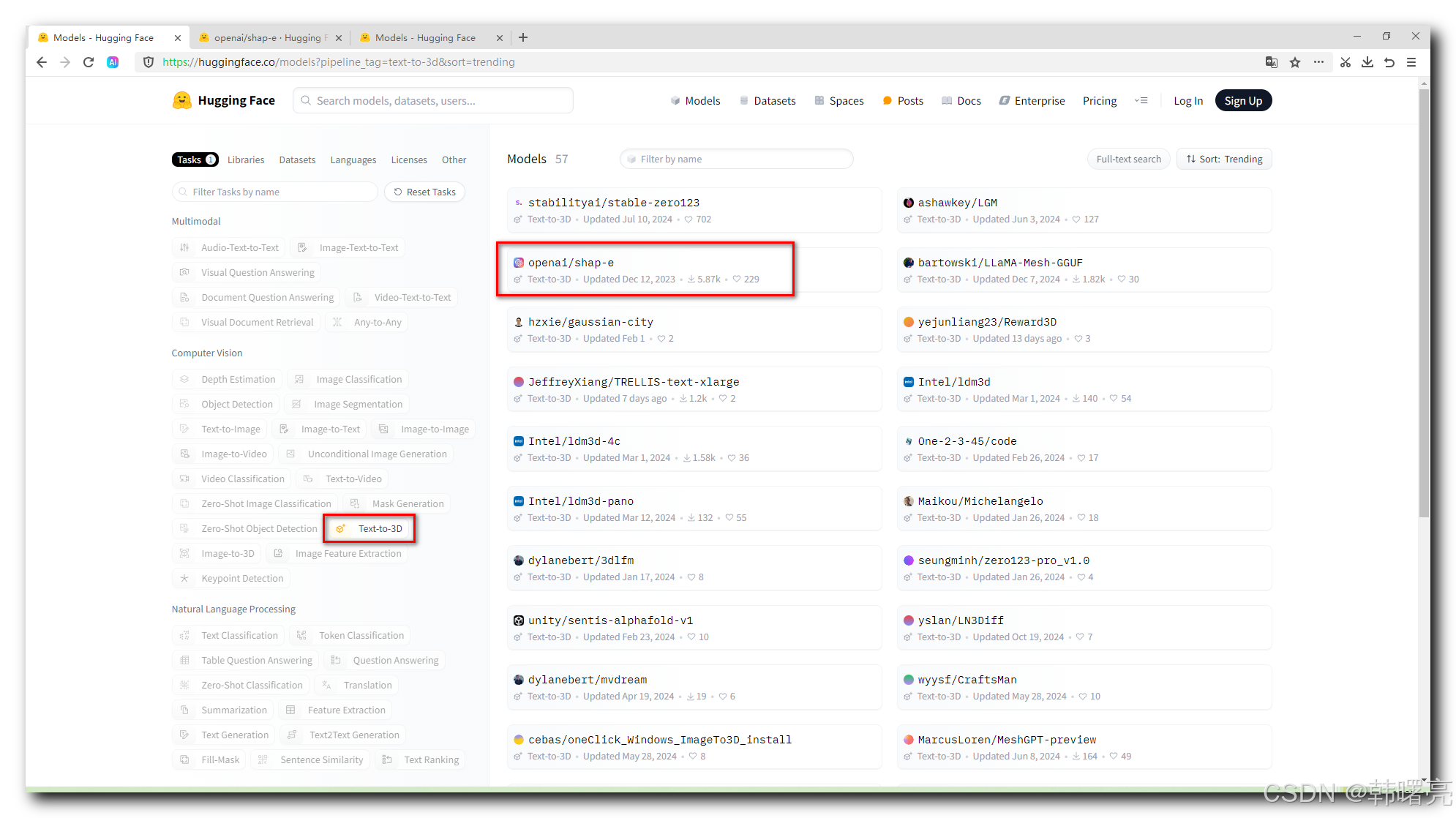Open a new browser tab with plus icon
The width and height of the screenshot is (1456, 818).
523,37
